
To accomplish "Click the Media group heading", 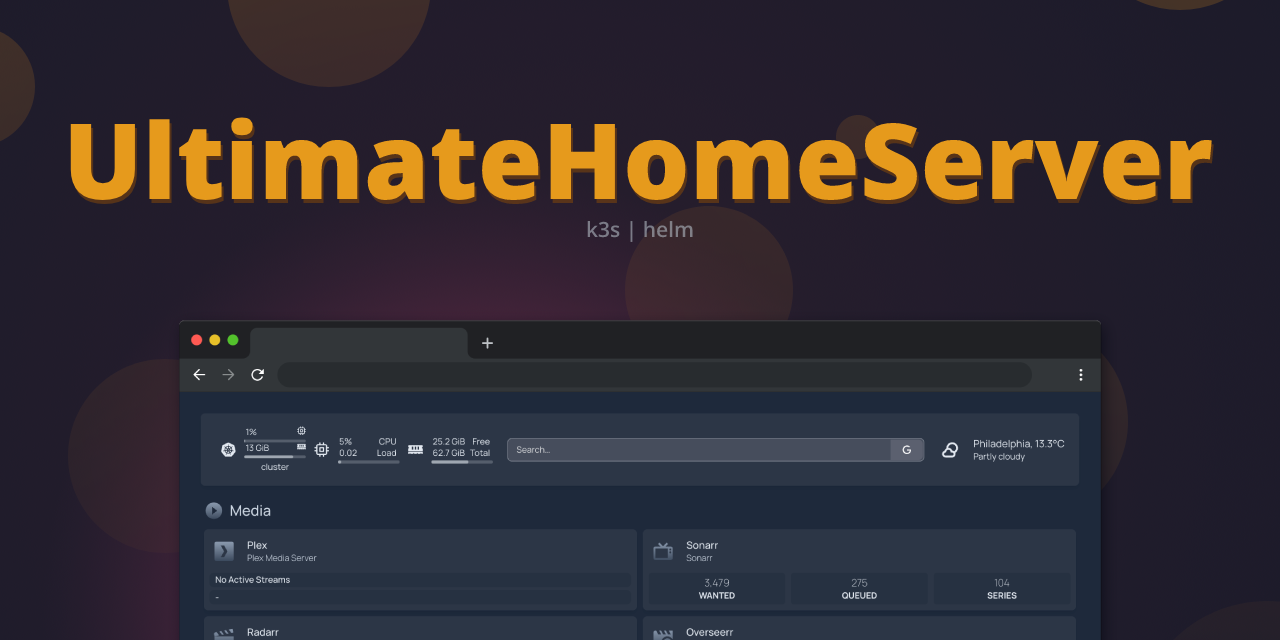I will pyautogui.click(x=250, y=510).
